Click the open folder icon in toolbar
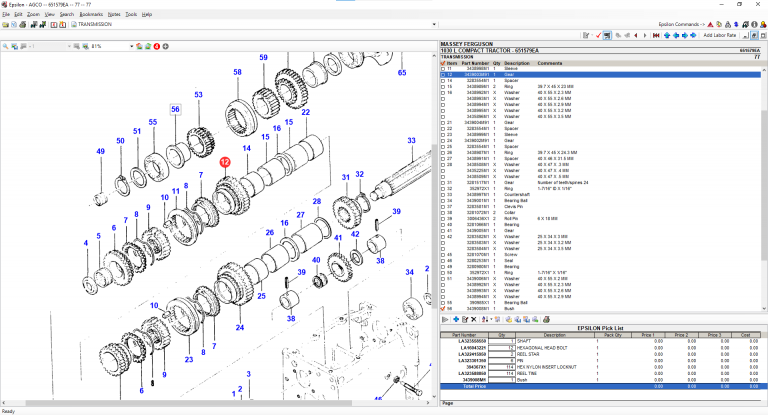The image size is (768, 415). 6,24
